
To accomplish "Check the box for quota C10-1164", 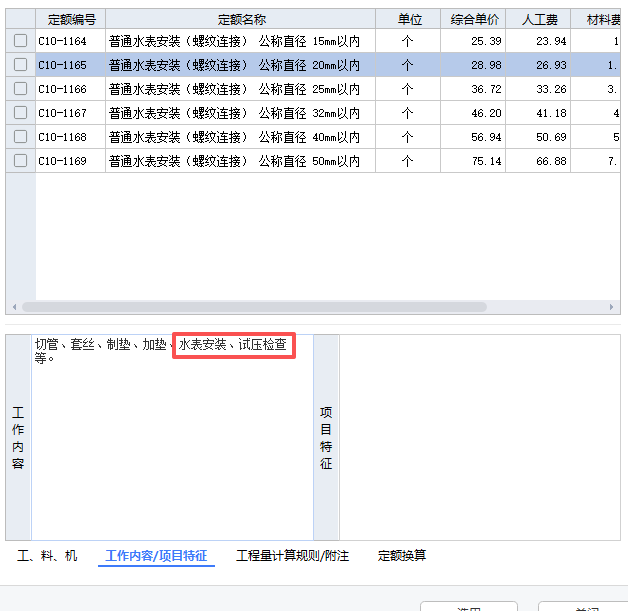I will [x=20, y=41].
